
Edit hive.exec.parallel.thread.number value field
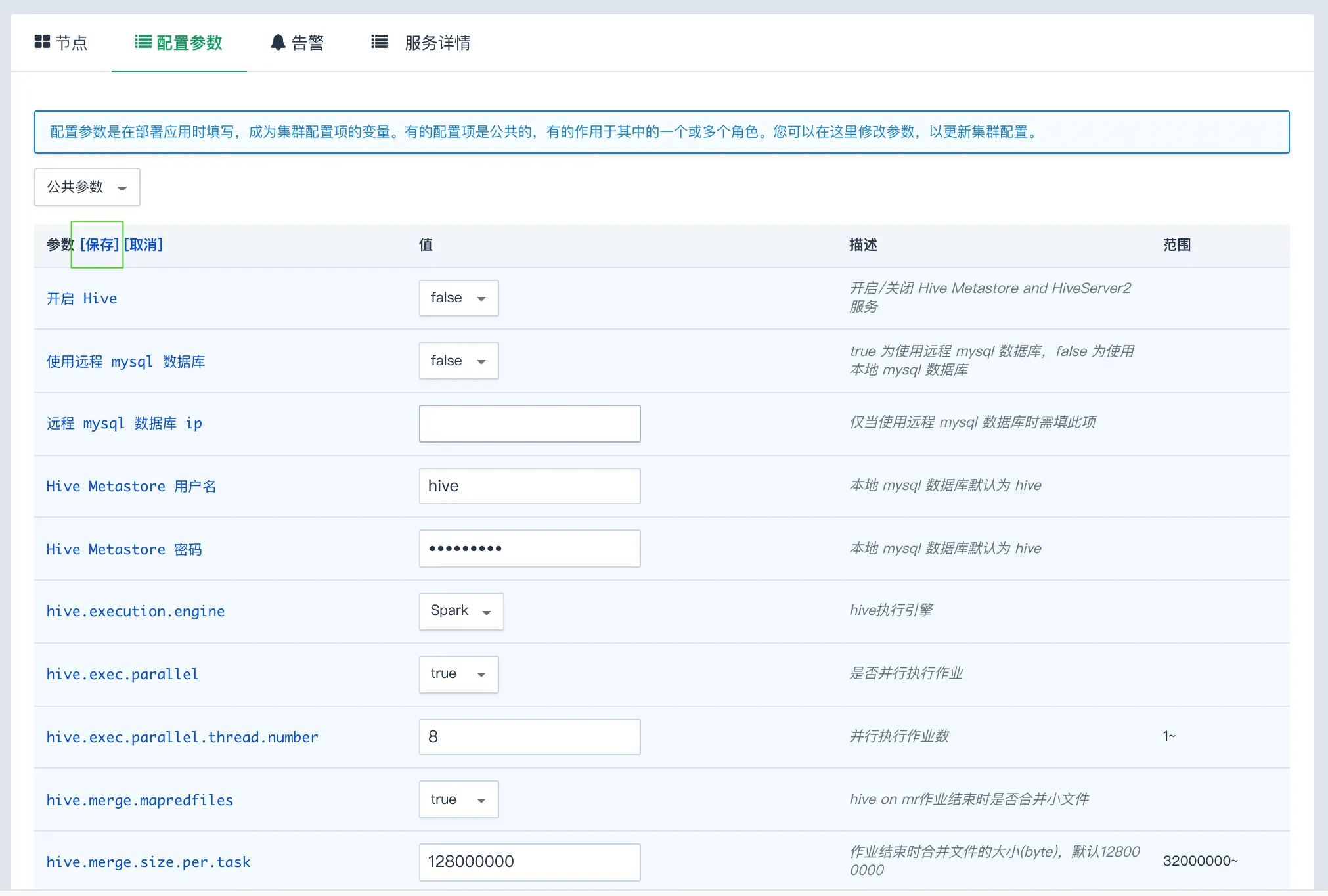coord(529,737)
